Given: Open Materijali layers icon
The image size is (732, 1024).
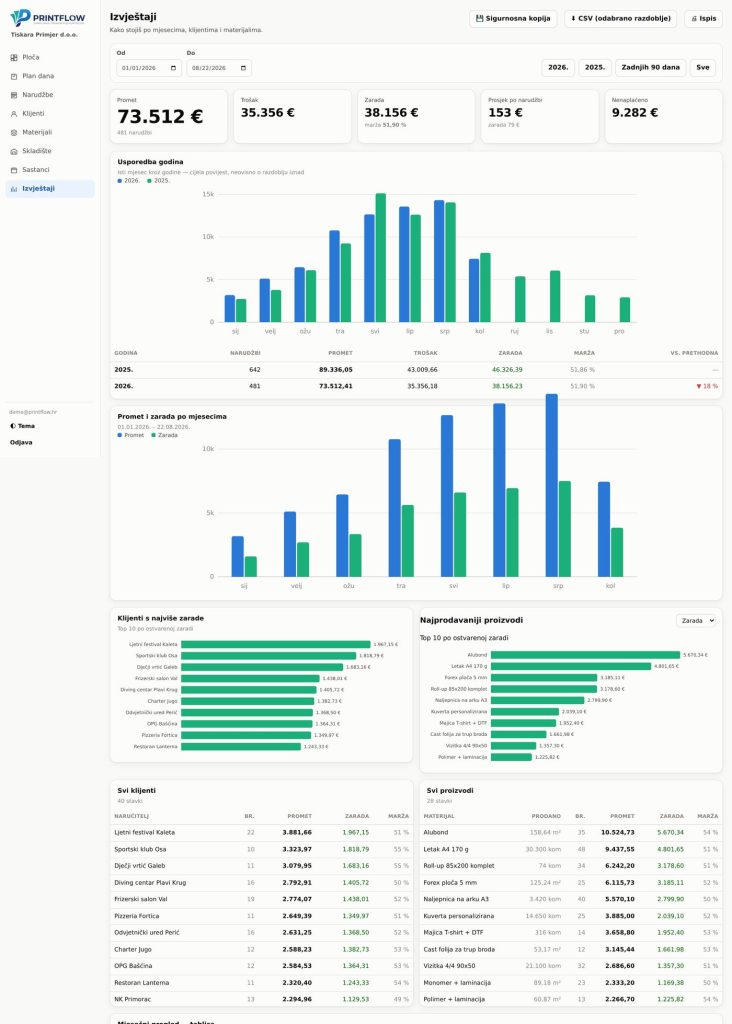Looking at the screenshot, I should (14, 133).
